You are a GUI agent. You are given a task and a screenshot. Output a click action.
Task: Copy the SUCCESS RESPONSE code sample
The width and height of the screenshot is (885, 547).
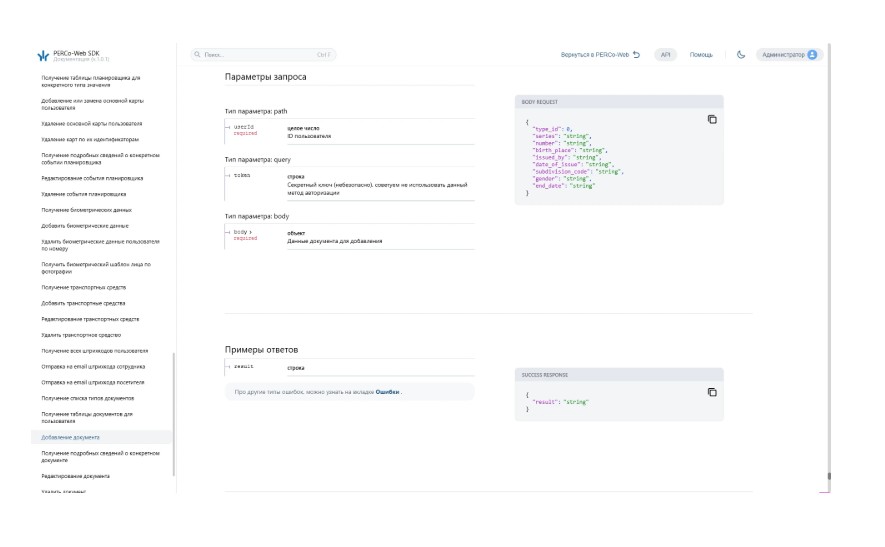tap(712, 392)
